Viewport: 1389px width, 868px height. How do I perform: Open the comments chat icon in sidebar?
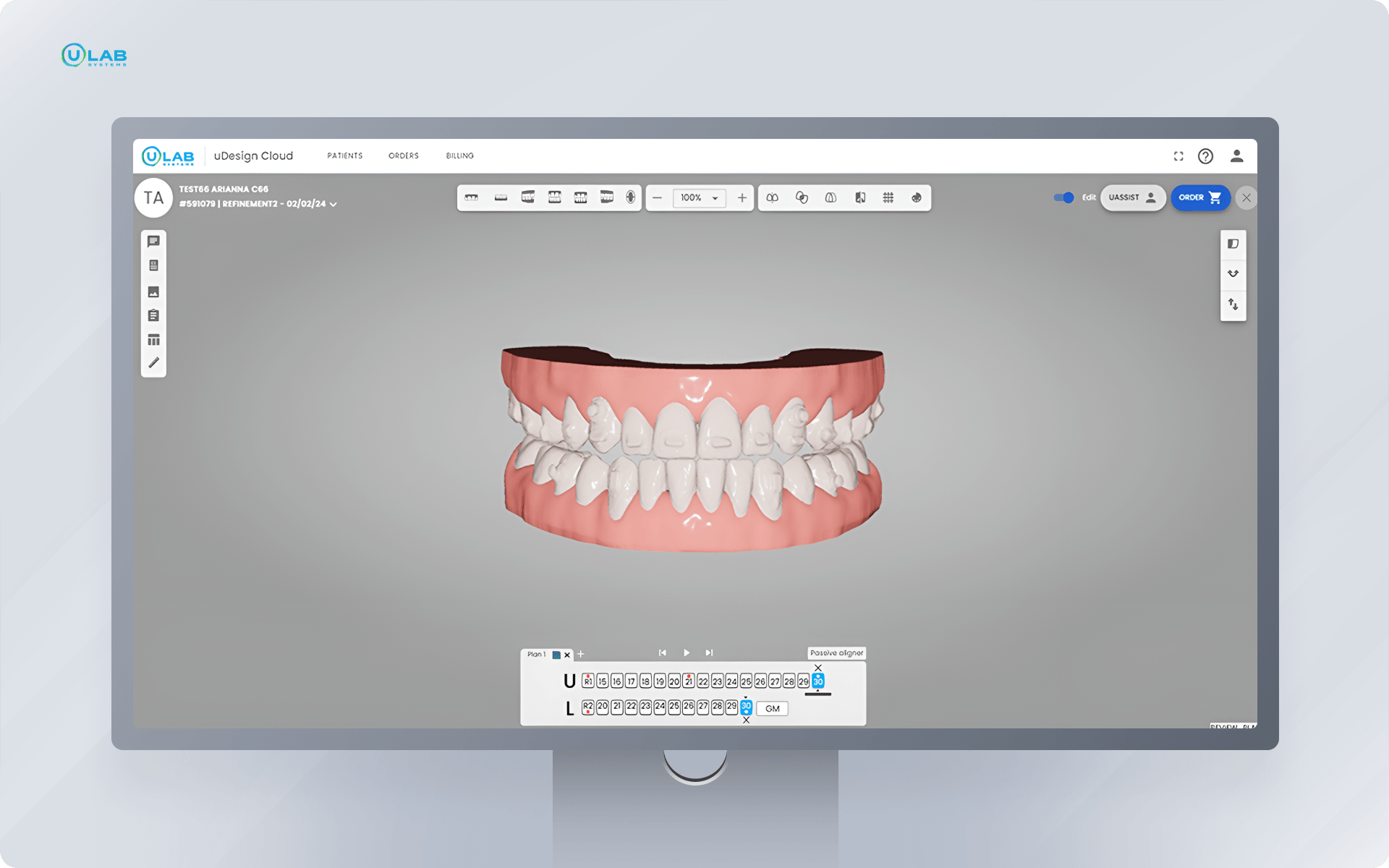153,242
